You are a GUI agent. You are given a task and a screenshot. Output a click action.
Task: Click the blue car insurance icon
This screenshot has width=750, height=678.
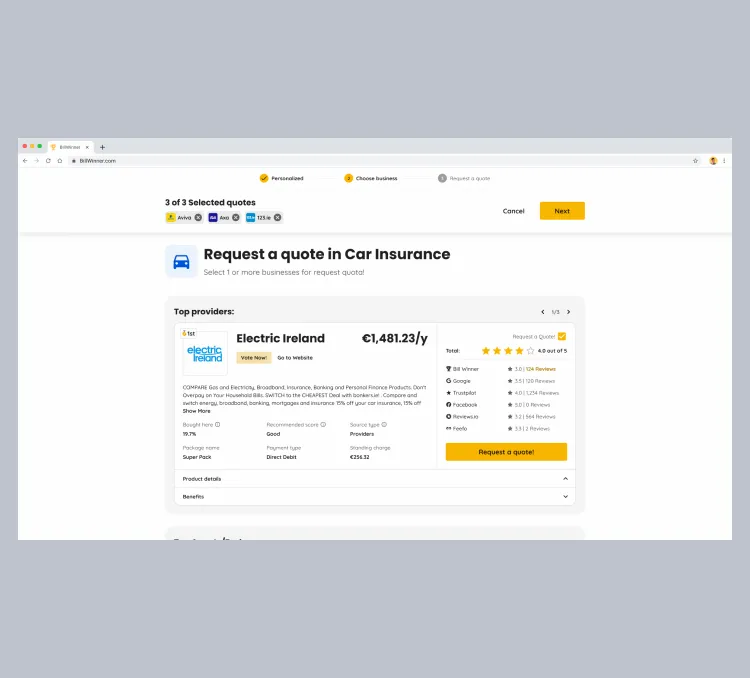[x=181, y=261]
